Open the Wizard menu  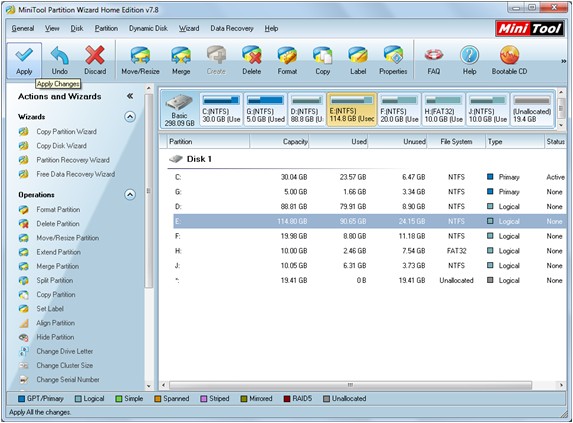coord(189,28)
